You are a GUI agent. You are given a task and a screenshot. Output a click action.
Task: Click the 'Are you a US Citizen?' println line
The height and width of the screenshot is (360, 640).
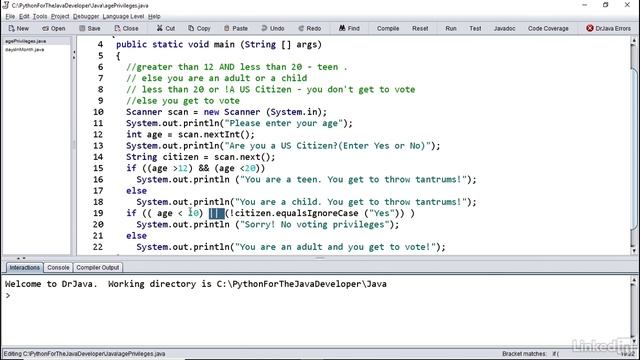tap(283, 146)
